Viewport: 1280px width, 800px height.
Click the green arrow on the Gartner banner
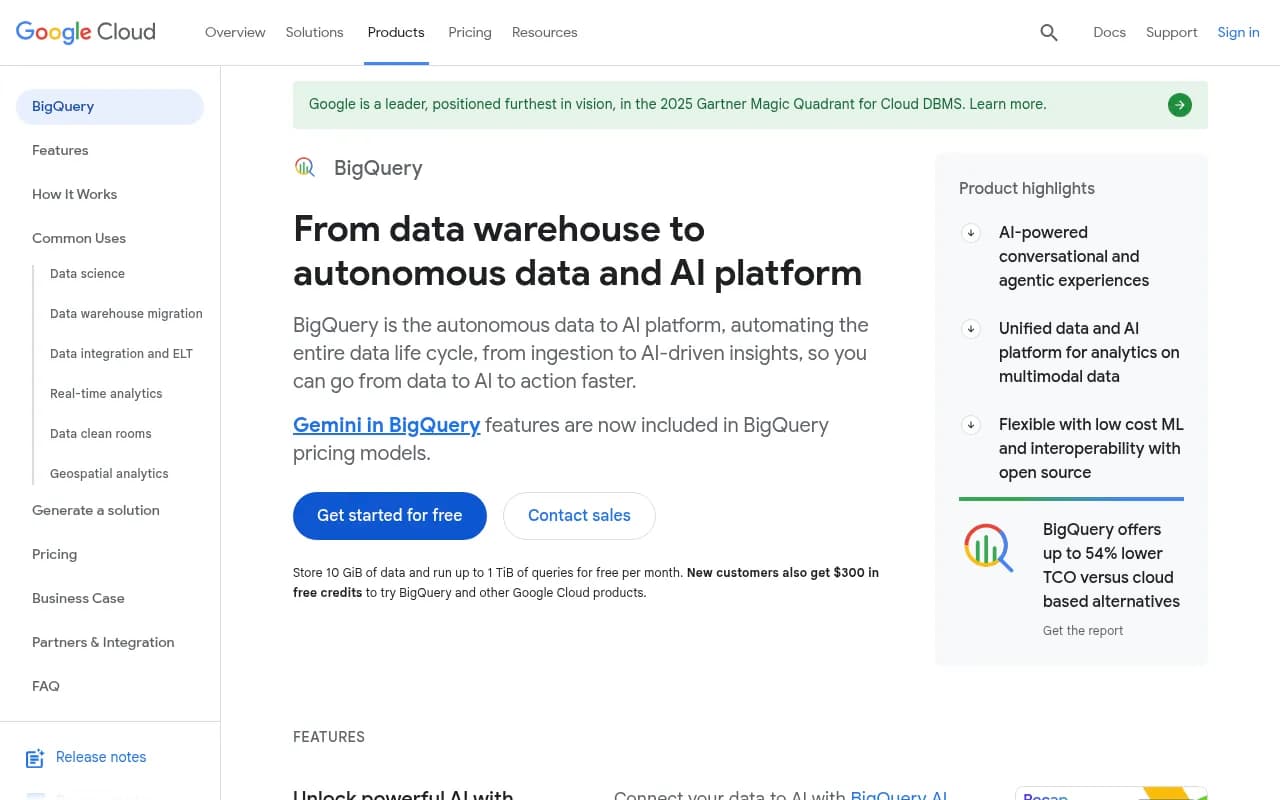point(1179,104)
